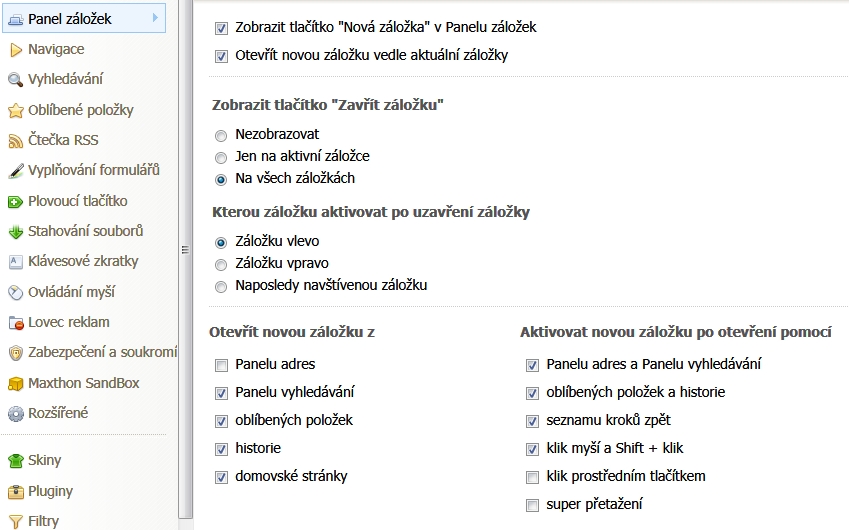Click the Navigace arrow icon in sidebar

click(15, 49)
